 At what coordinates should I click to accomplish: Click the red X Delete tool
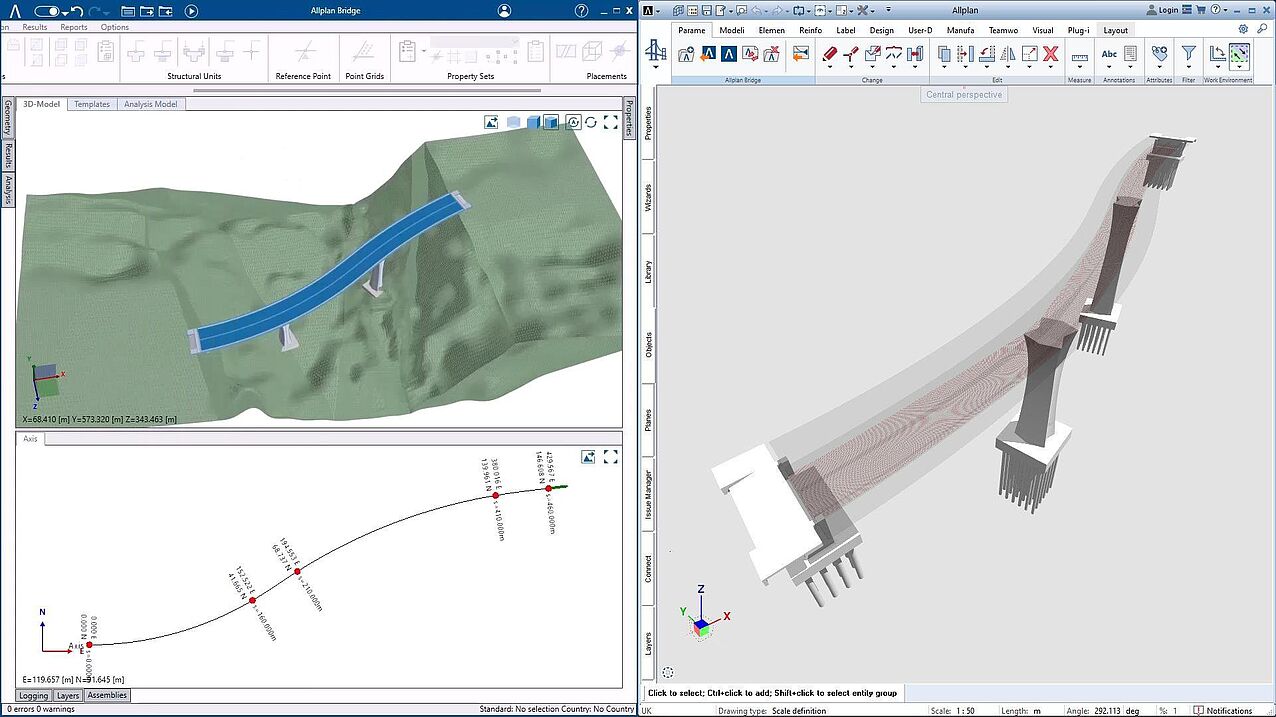coord(1050,54)
